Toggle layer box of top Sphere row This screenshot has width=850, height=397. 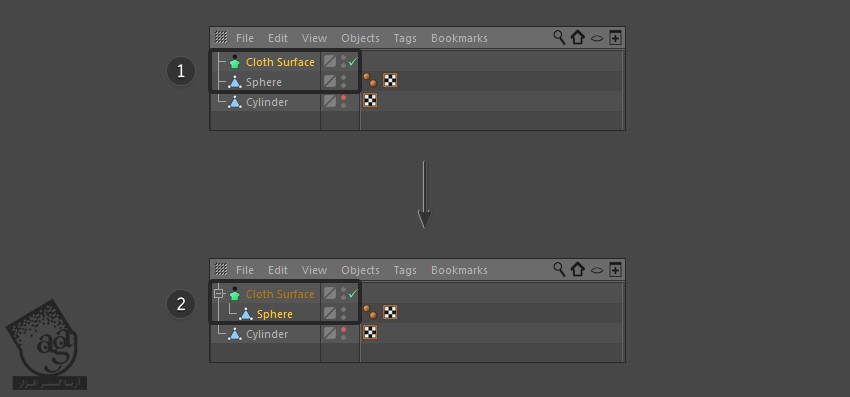pos(330,81)
